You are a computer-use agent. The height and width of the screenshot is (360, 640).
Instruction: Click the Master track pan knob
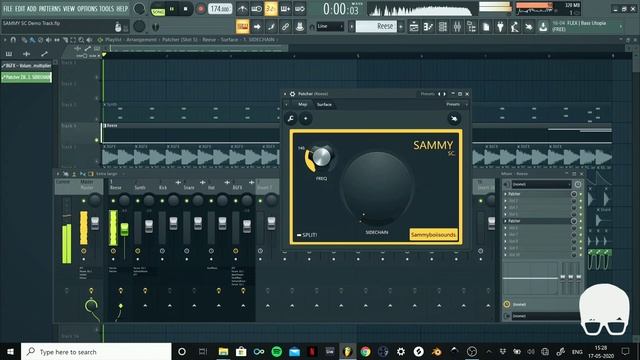pyautogui.click(x=95, y=200)
